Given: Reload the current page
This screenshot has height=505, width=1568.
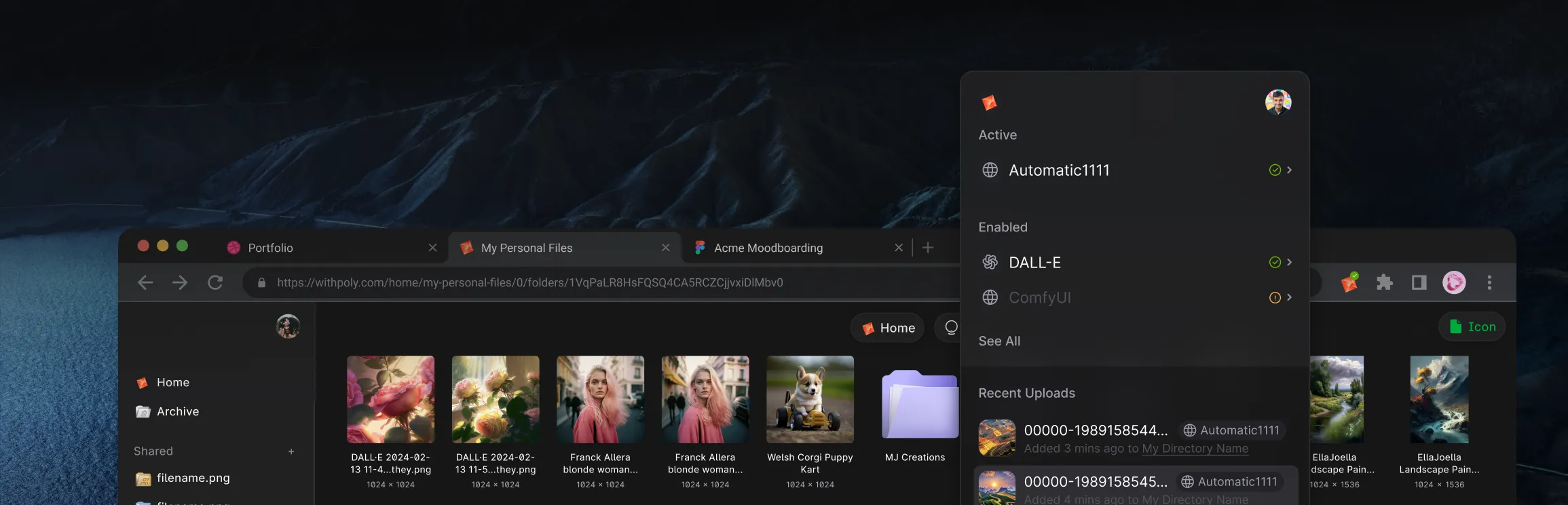Looking at the screenshot, I should pyautogui.click(x=215, y=282).
